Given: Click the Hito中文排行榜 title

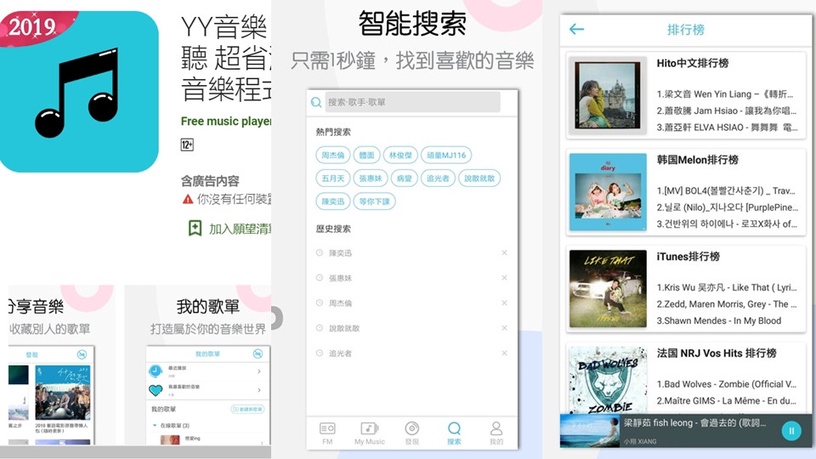Looking at the screenshot, I should tap(692, 63).
